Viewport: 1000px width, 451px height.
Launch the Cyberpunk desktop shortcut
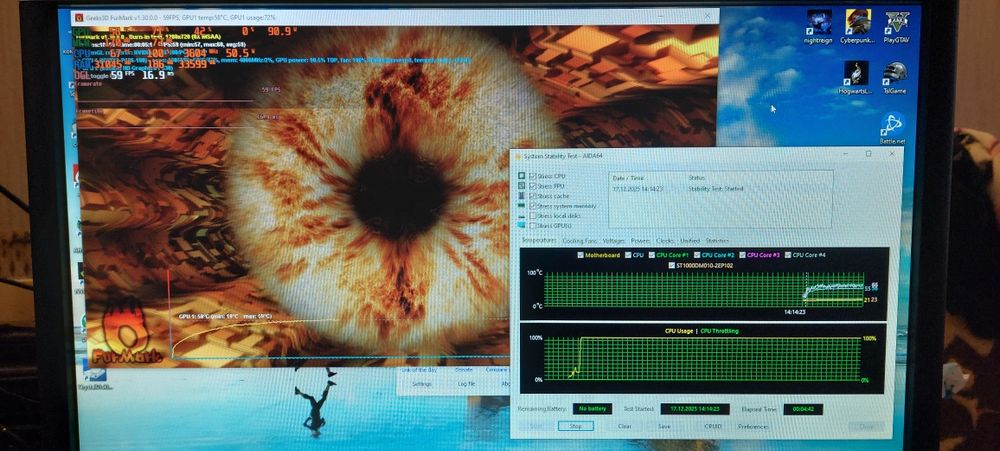858,26
